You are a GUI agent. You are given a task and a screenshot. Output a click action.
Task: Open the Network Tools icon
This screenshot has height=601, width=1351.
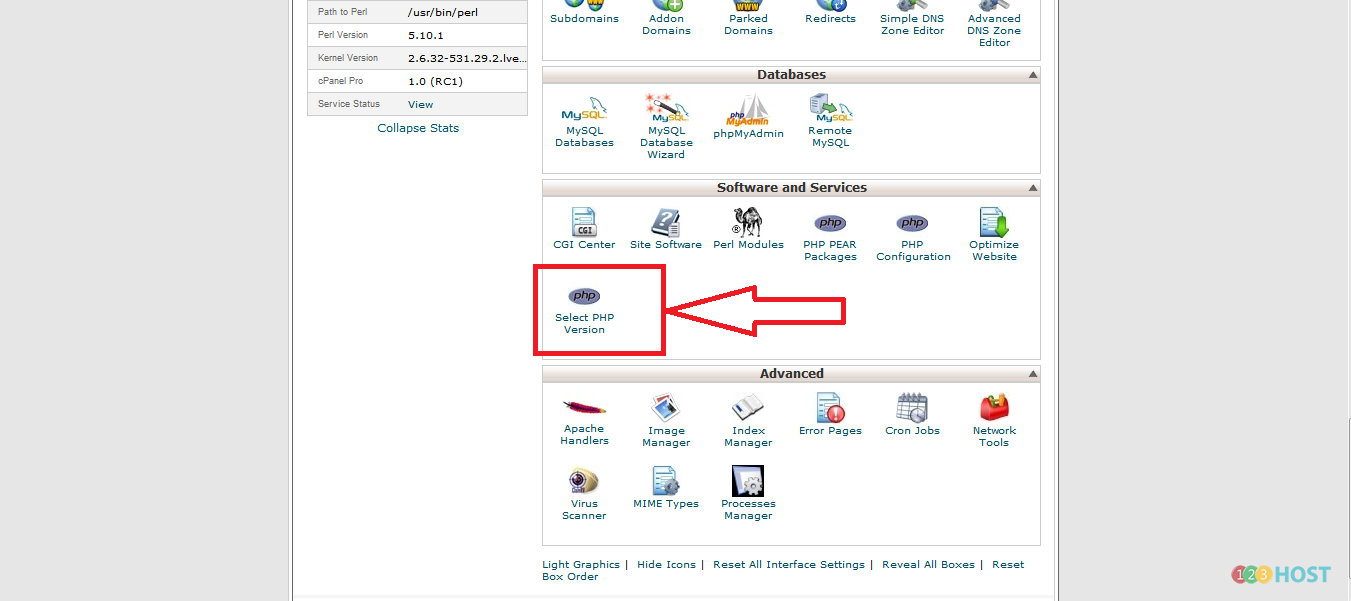coord(993,408)
